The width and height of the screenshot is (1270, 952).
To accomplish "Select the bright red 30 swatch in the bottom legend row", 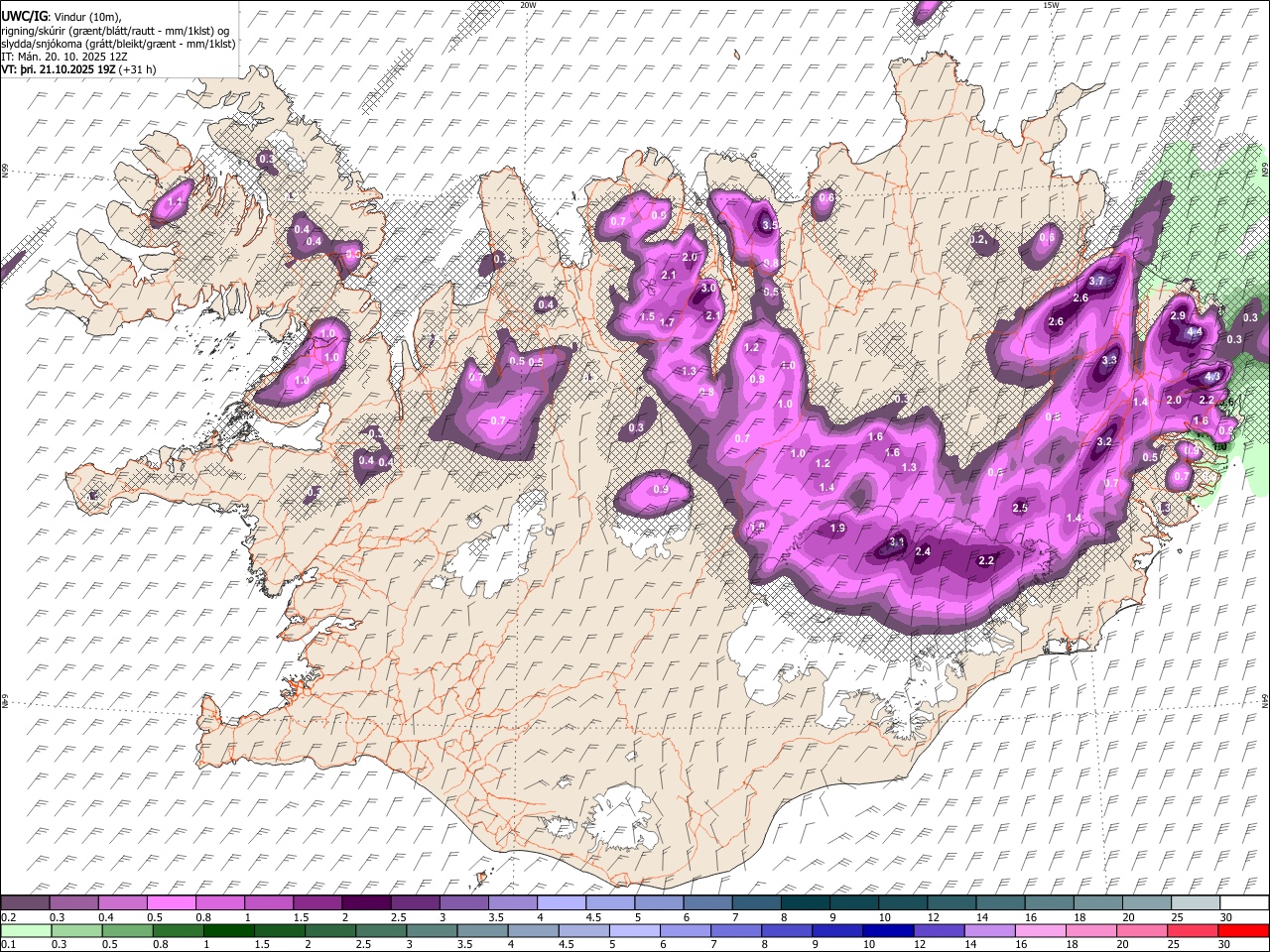I will 1242,930.
